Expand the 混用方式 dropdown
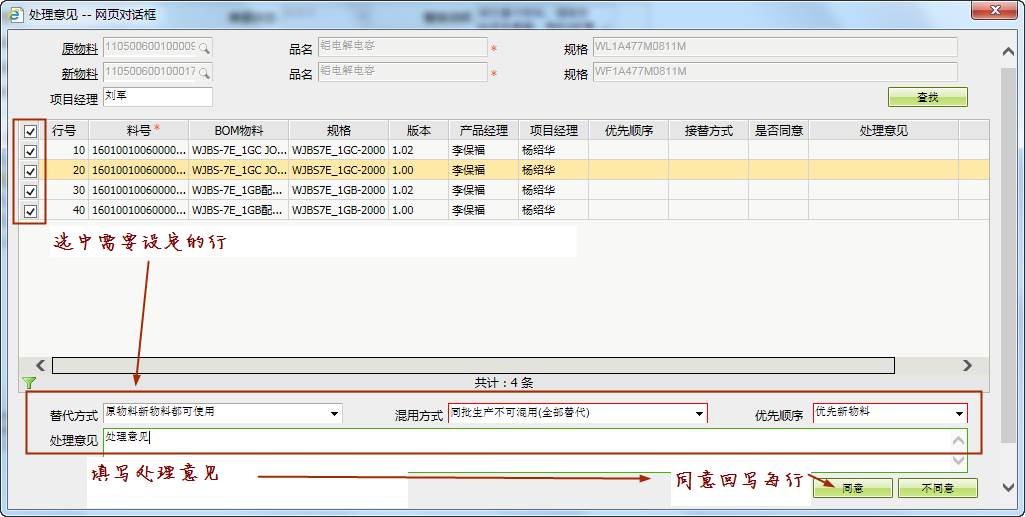This screenshot has width=1025, height=517. 699,413
